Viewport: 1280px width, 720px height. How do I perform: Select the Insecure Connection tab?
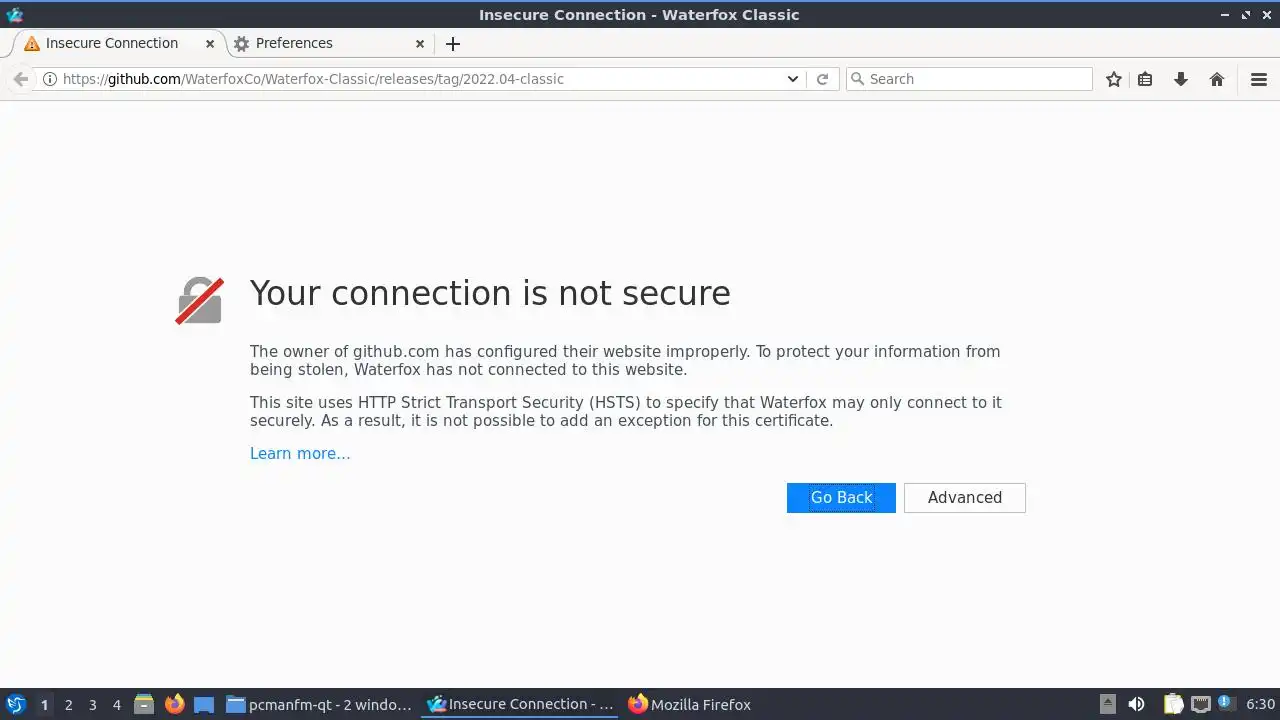pos(120,44)
